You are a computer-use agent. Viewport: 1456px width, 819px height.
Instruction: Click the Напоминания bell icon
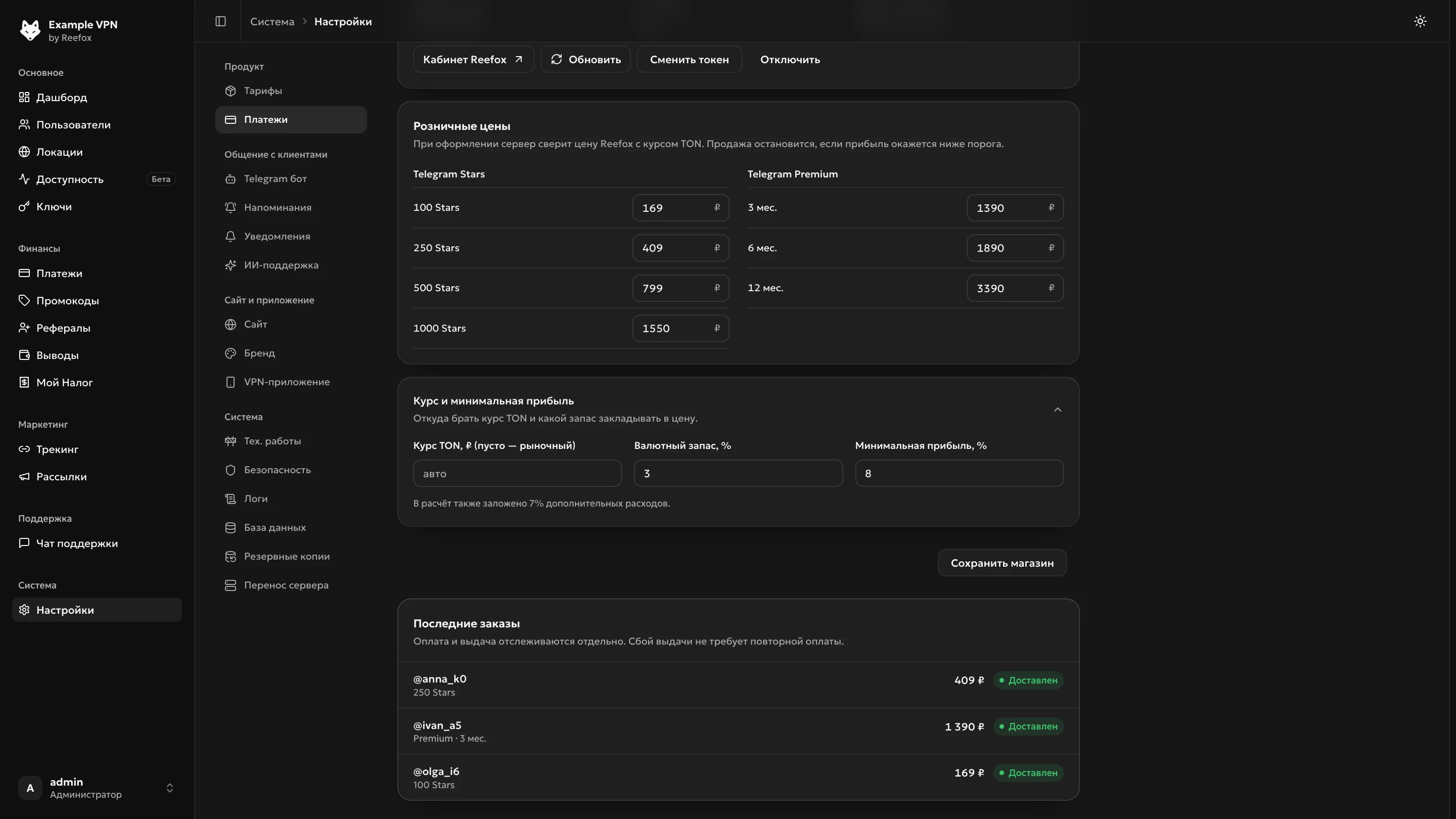pyautogui.click(x=230, y=207)
